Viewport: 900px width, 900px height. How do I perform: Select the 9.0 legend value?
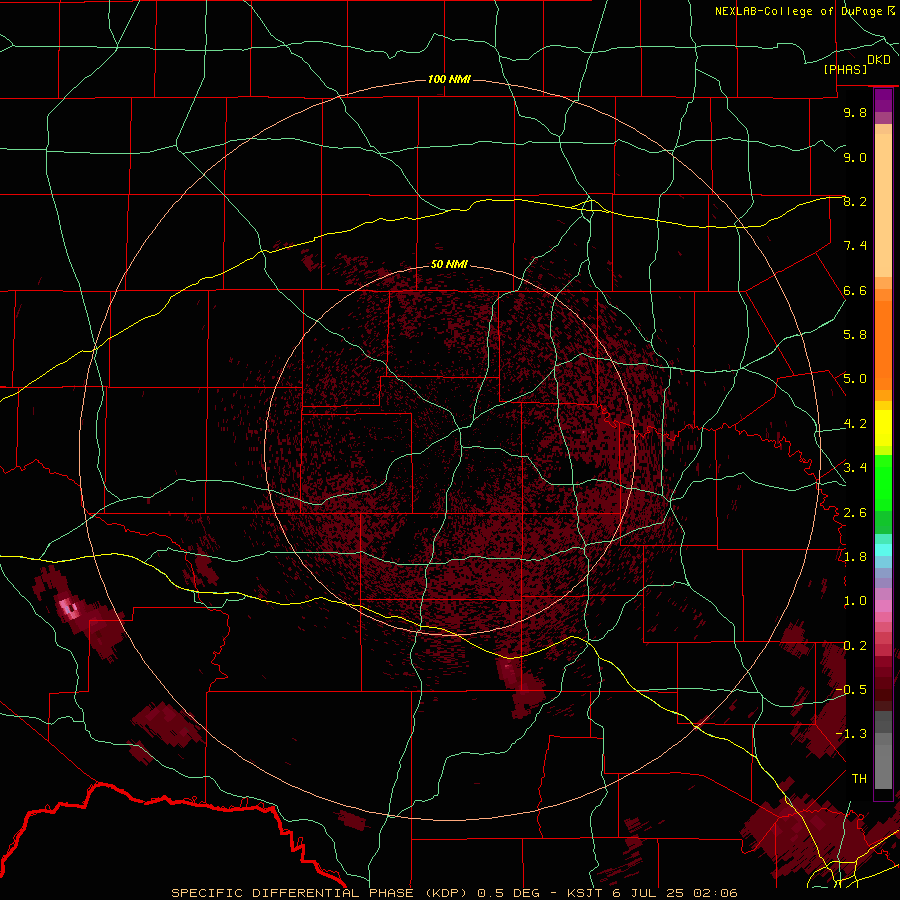(855, 157)
